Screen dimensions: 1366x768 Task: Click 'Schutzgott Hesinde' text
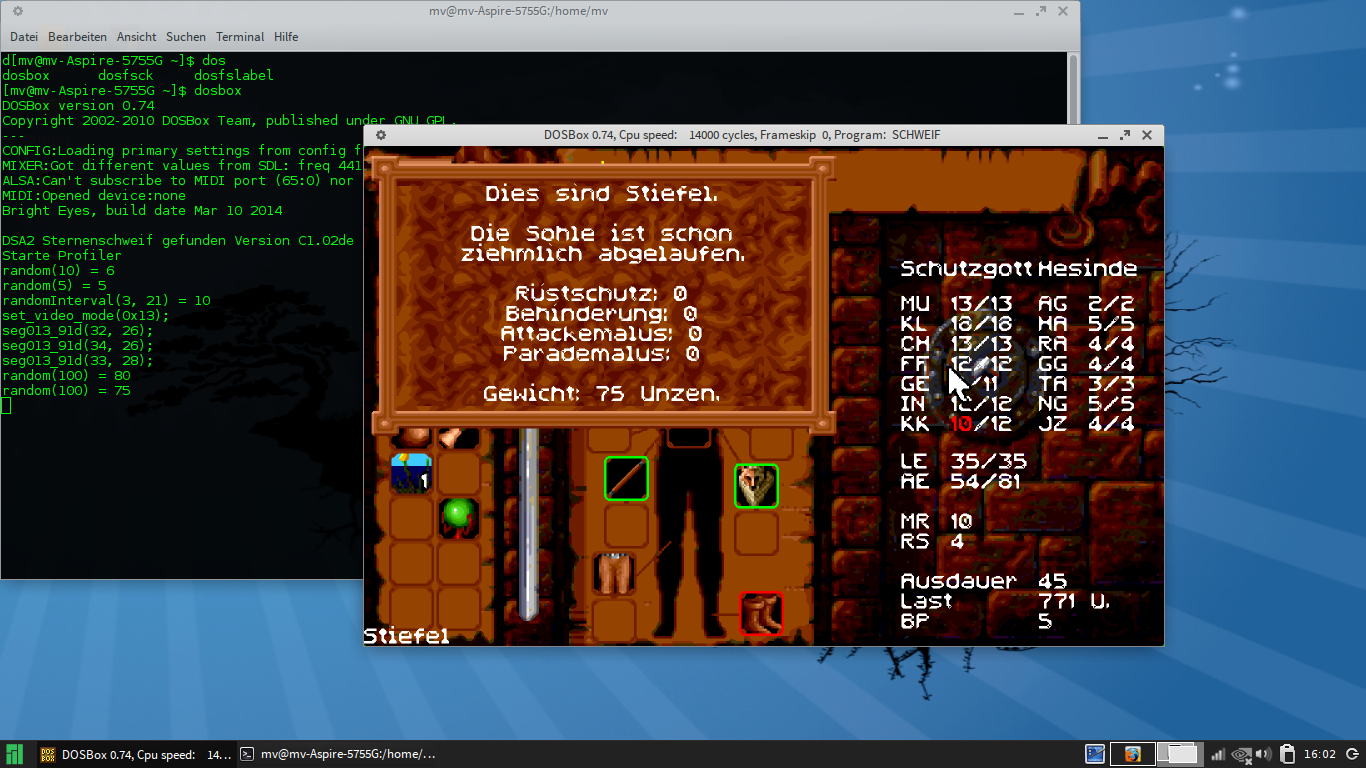pos(1018,269)
